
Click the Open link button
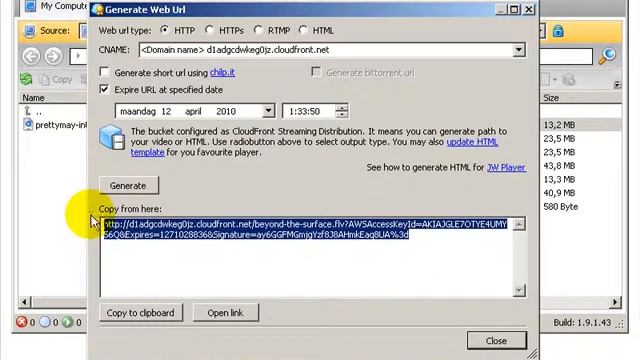225,313
